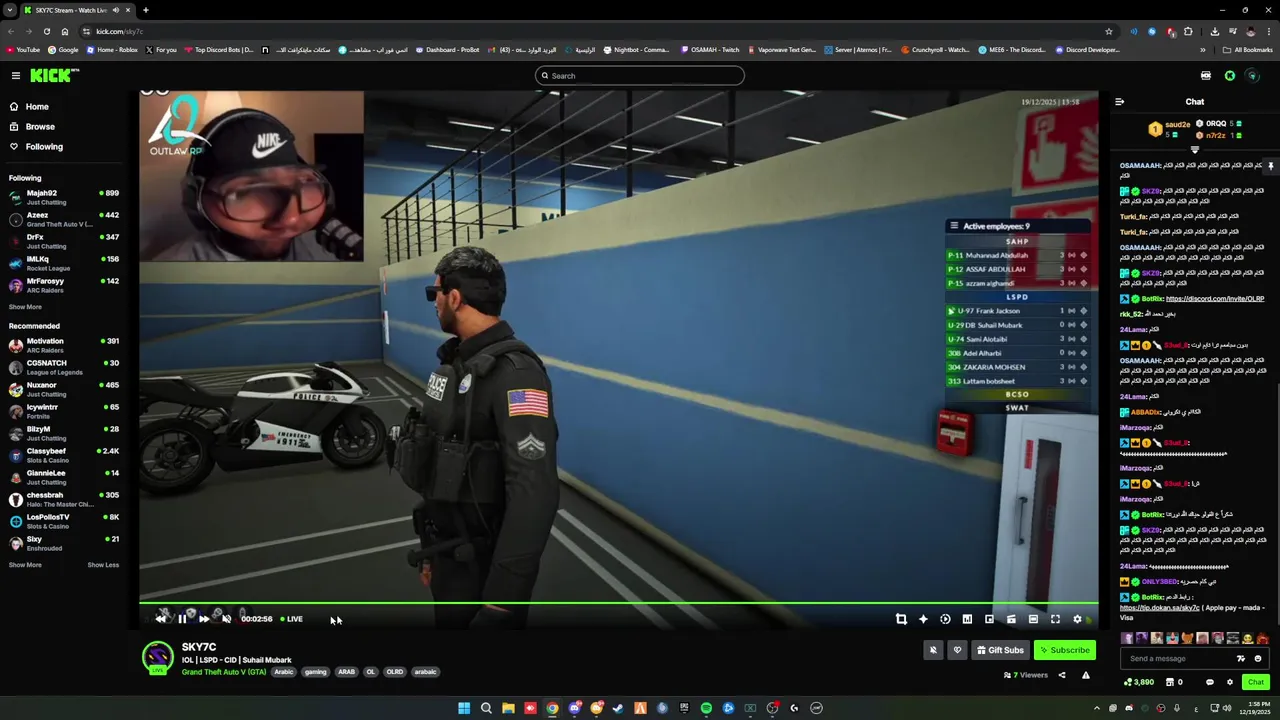Click the gaming tag
Screen dimensions: 1280x720
(x=316, y=672)
